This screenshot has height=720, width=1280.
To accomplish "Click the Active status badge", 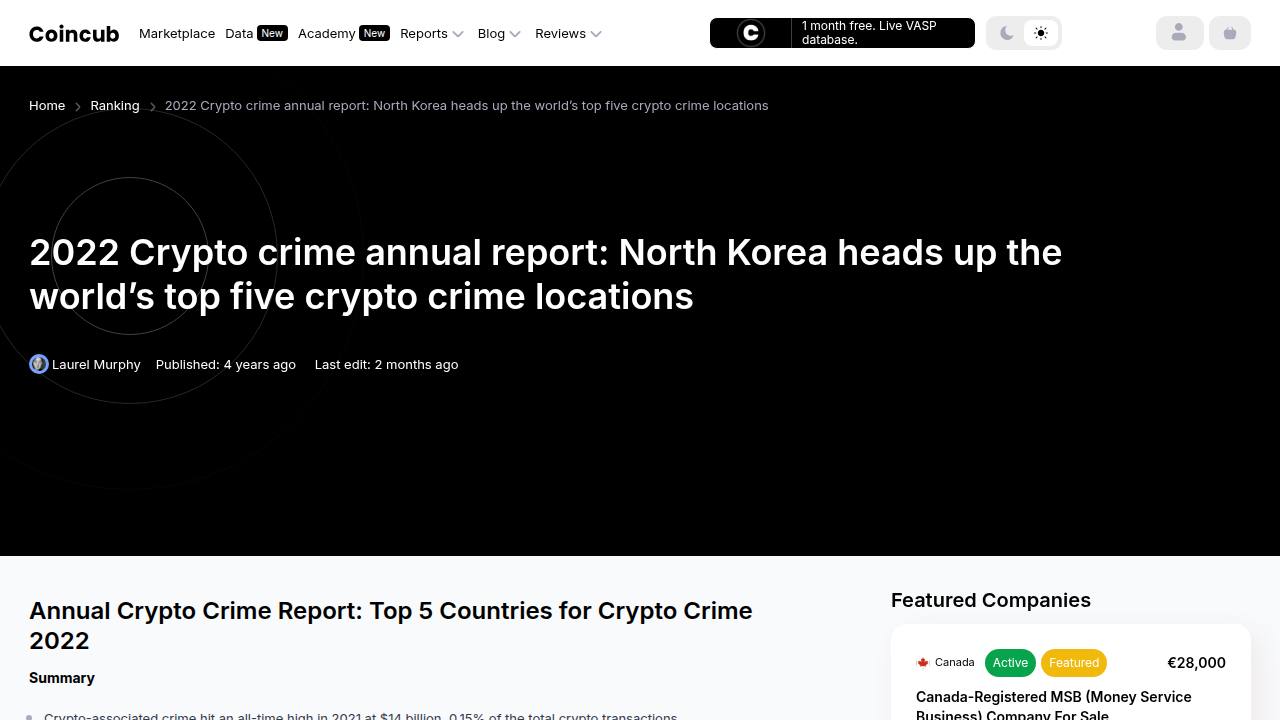I will click(1010, 663).
